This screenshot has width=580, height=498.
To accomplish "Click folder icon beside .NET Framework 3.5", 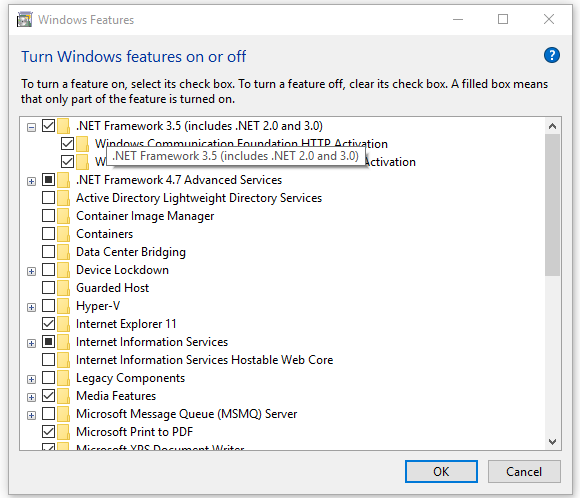I will coord(64,126).
